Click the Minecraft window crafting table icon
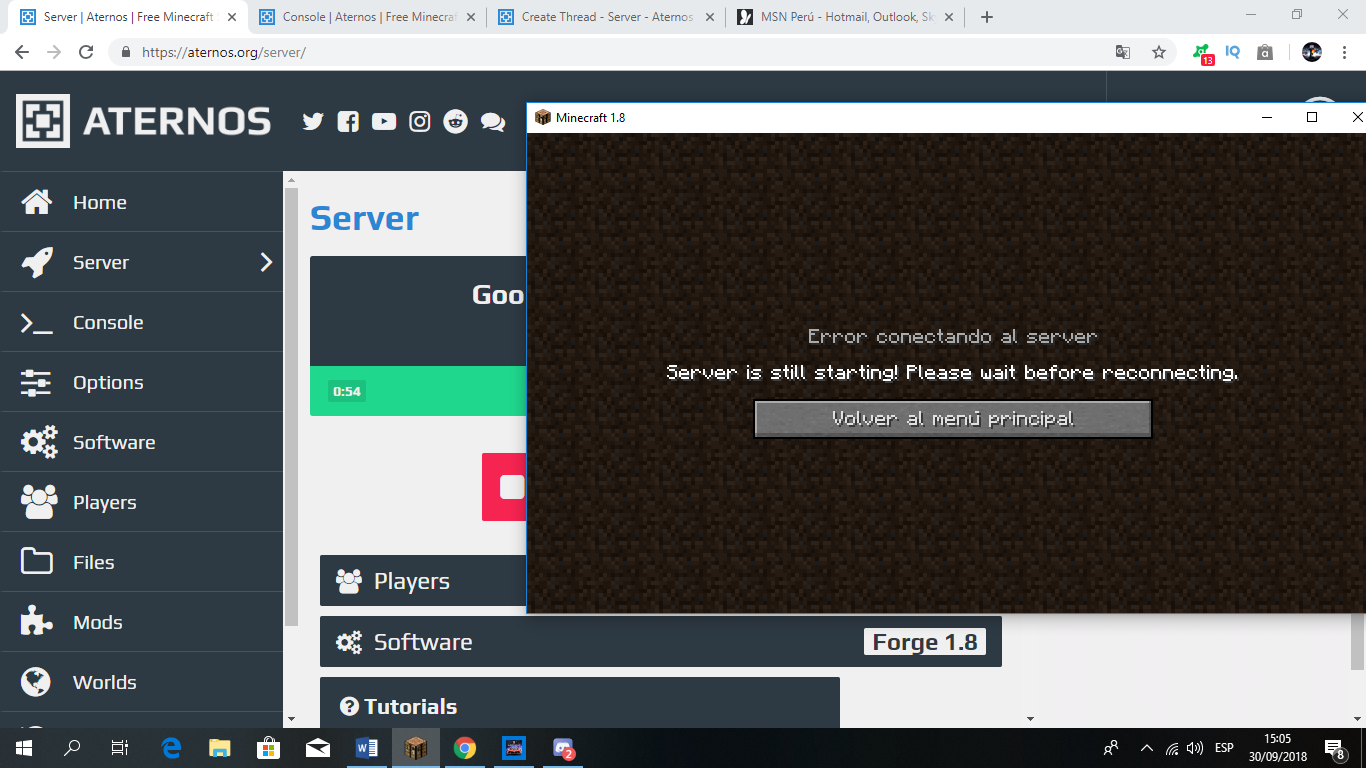Image resolution: width=1366 pixels, height=768 pixels. [x=543, y=117]
